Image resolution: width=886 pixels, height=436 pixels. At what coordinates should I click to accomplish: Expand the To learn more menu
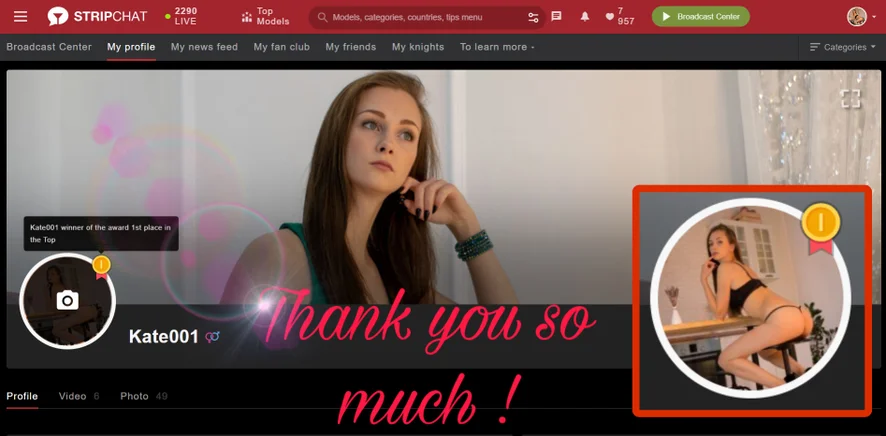pos(497,47)
